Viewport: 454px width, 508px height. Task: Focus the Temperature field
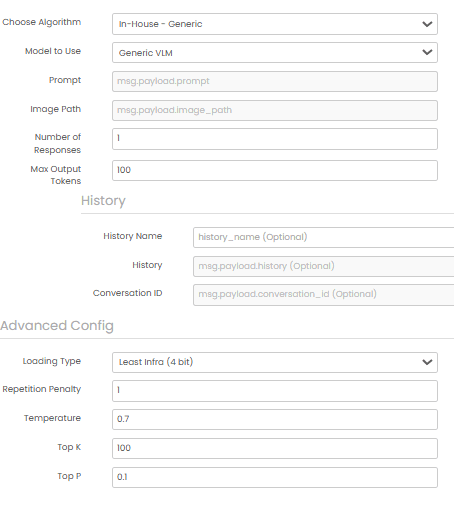click(x=275, y=419)
